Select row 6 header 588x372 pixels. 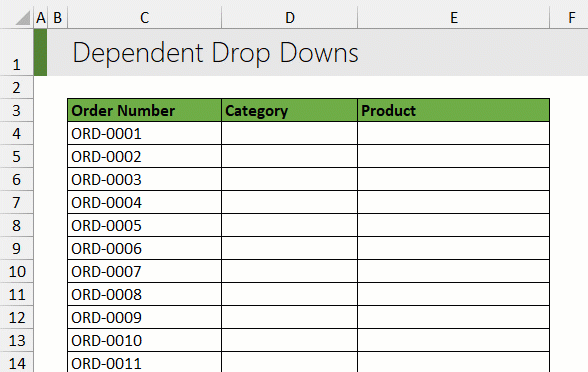pos(16,179)
